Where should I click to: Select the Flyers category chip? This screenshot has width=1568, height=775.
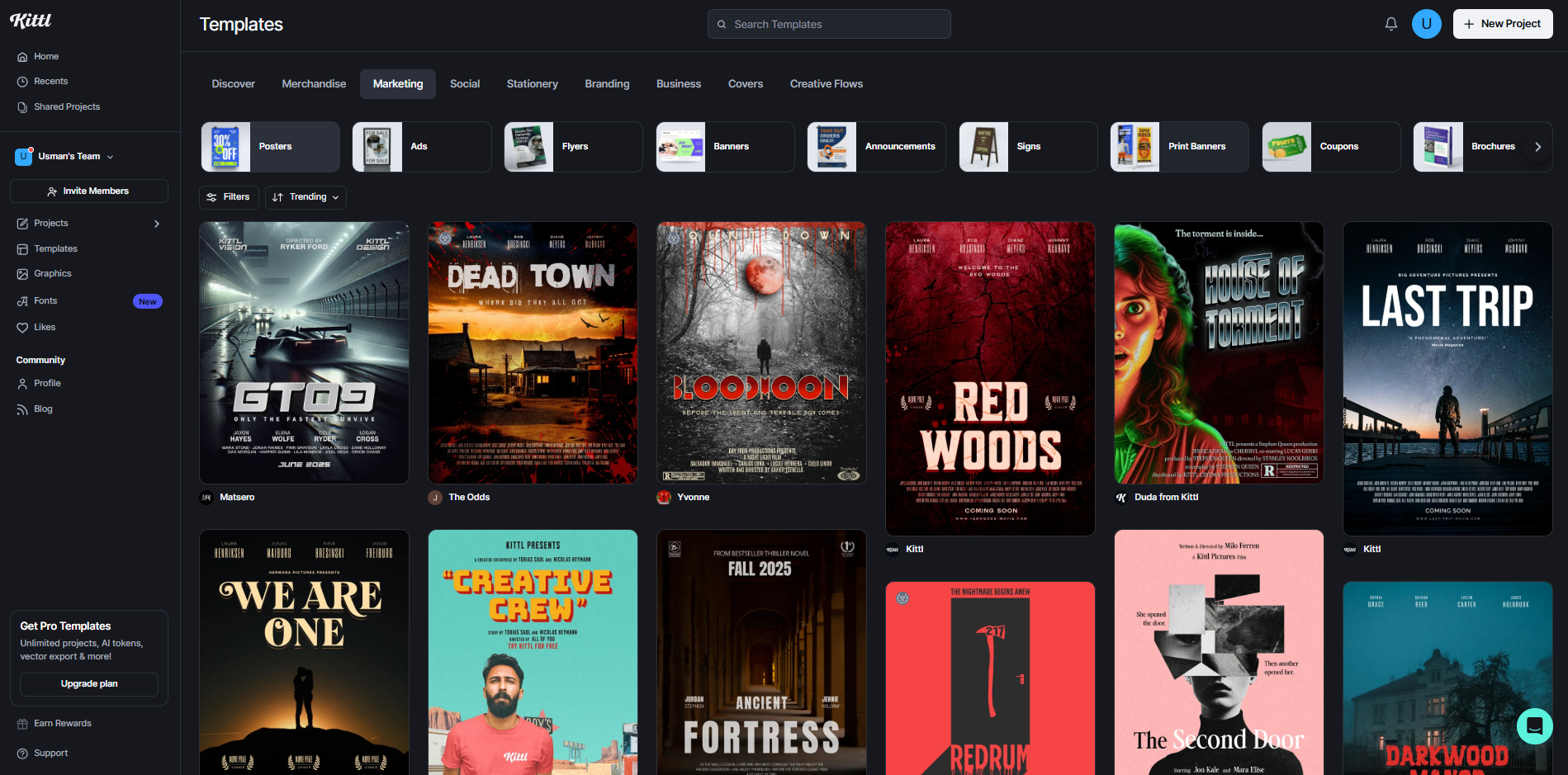click(x=572, y=146)
